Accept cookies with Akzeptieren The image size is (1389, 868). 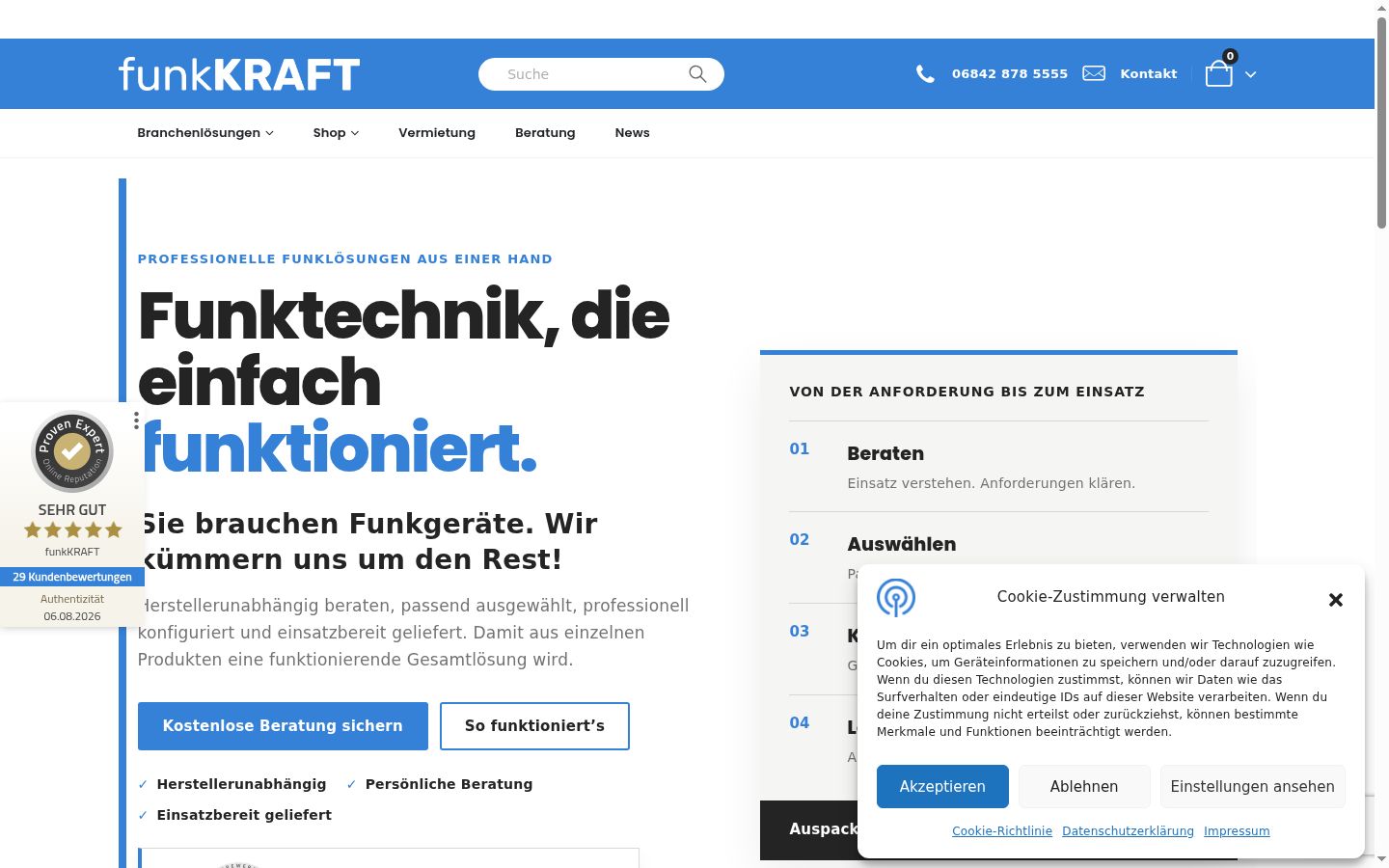942,787
